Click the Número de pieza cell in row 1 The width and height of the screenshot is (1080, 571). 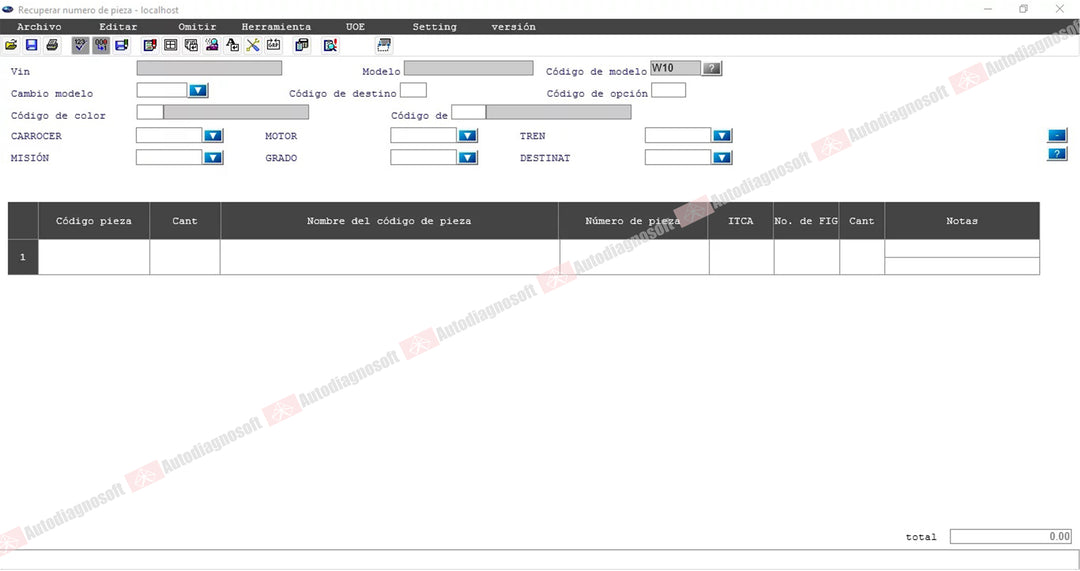pos(634,257)
